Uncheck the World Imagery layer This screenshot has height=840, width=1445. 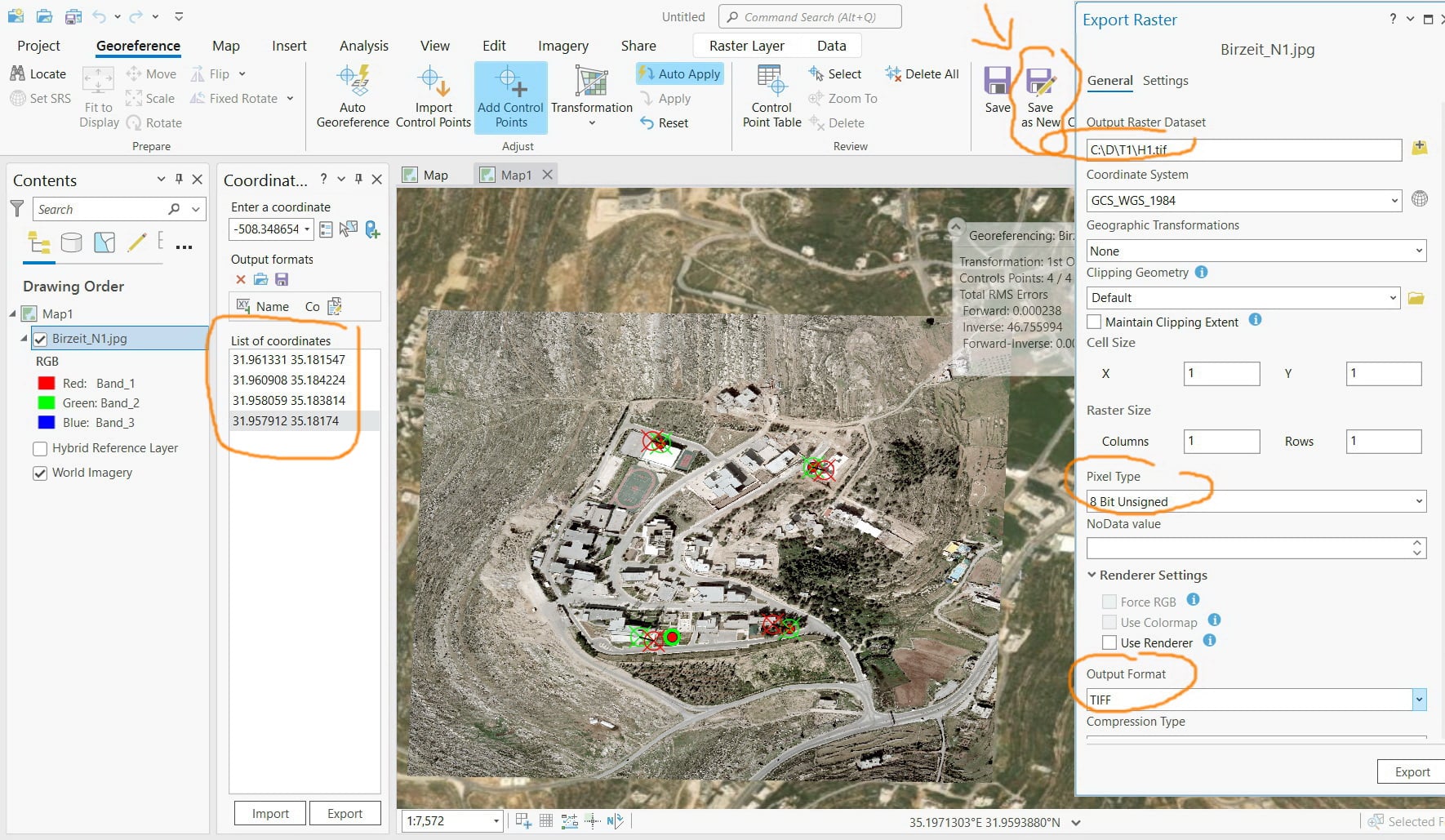[40, 473]
